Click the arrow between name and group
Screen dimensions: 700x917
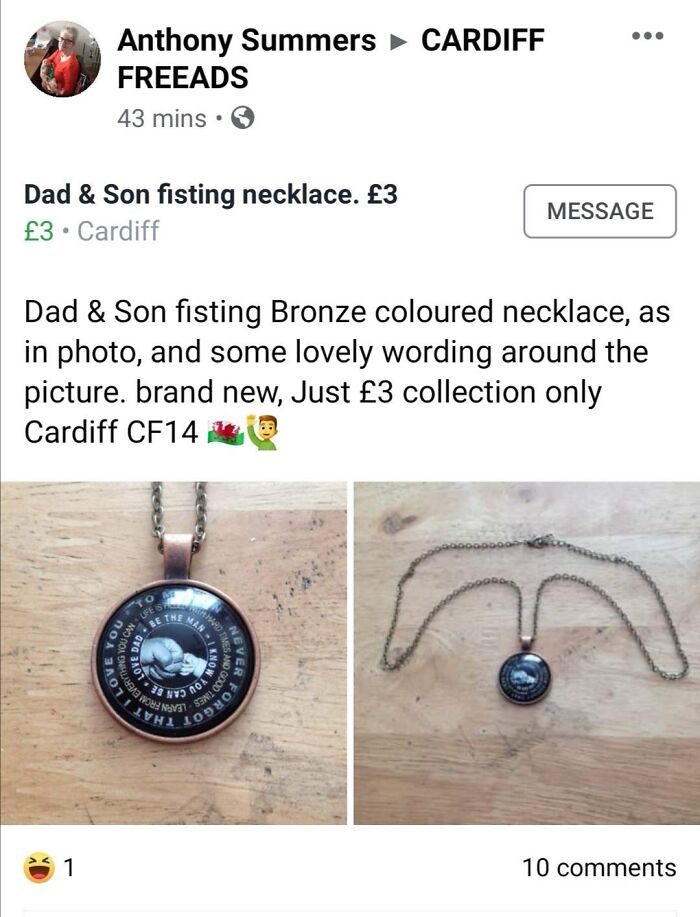point(398,42)
